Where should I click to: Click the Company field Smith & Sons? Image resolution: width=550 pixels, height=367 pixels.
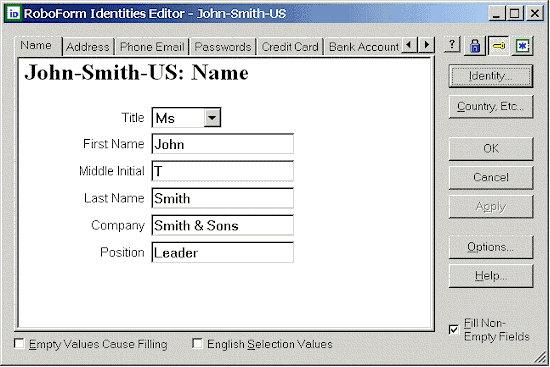(222, 225)
